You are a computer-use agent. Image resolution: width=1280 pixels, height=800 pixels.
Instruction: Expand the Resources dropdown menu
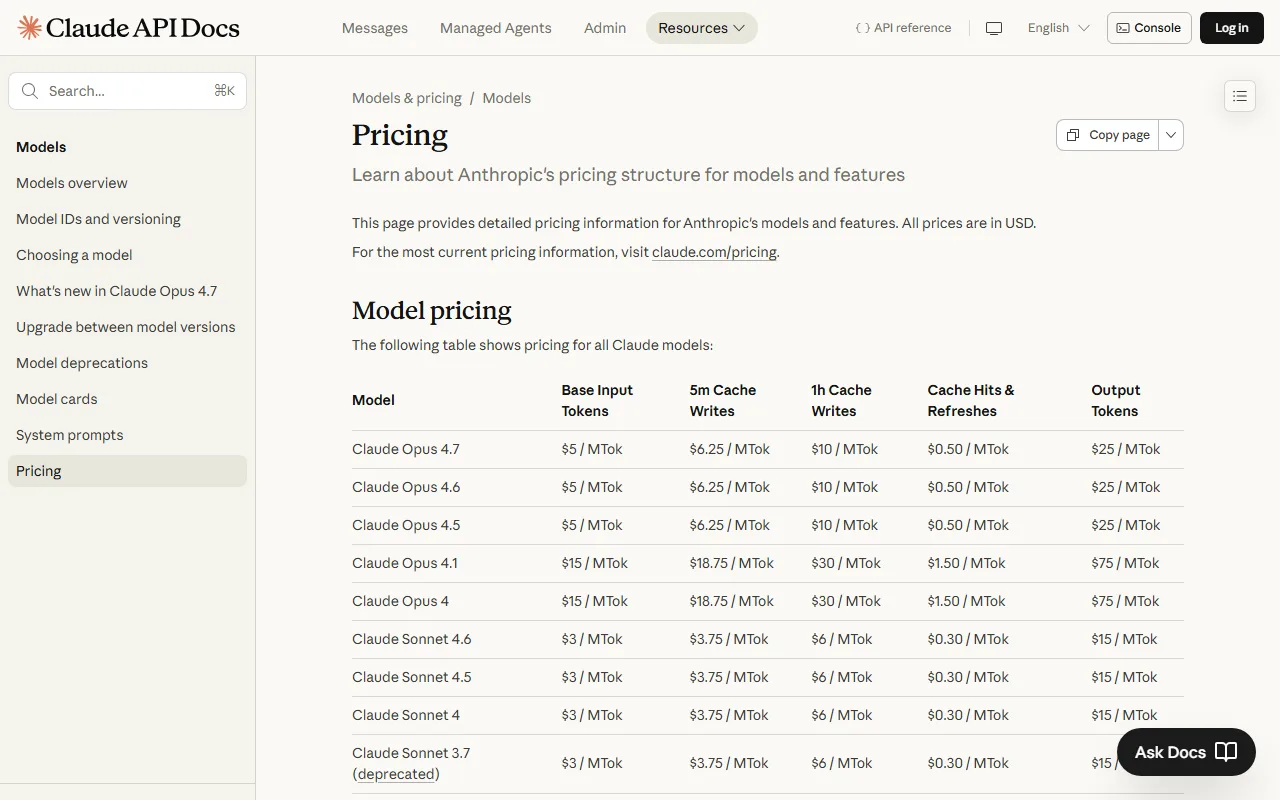702,28
